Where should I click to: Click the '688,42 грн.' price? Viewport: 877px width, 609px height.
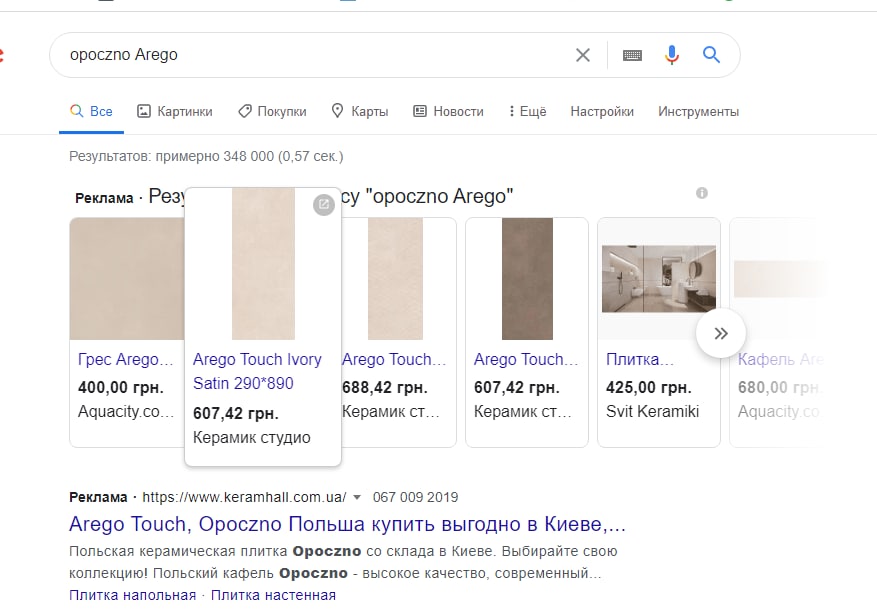[x=385, y=388]
